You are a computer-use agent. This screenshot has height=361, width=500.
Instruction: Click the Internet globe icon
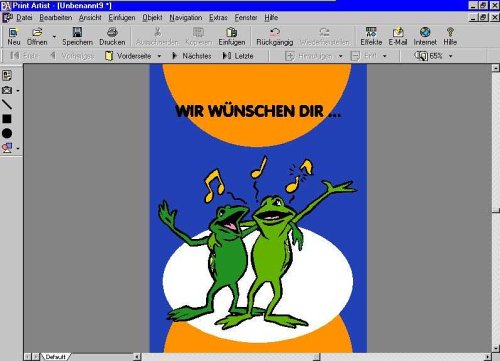point(425,32)
